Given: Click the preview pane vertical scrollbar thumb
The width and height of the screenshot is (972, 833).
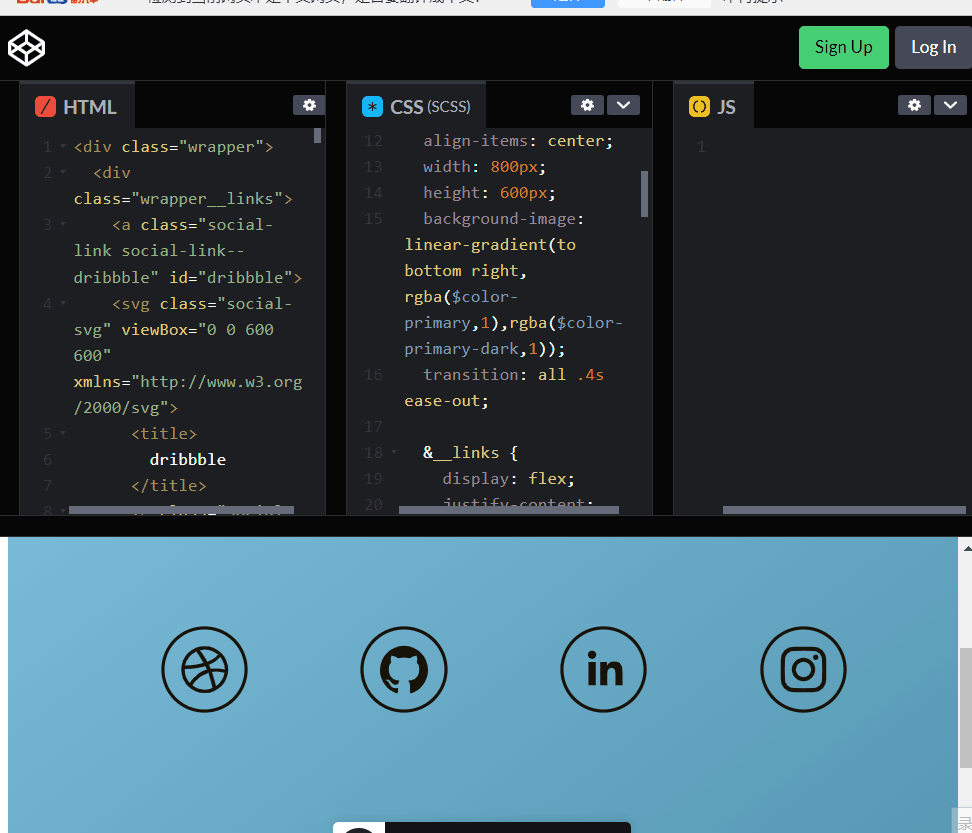Looking at the screenshot, I should 966,707.
